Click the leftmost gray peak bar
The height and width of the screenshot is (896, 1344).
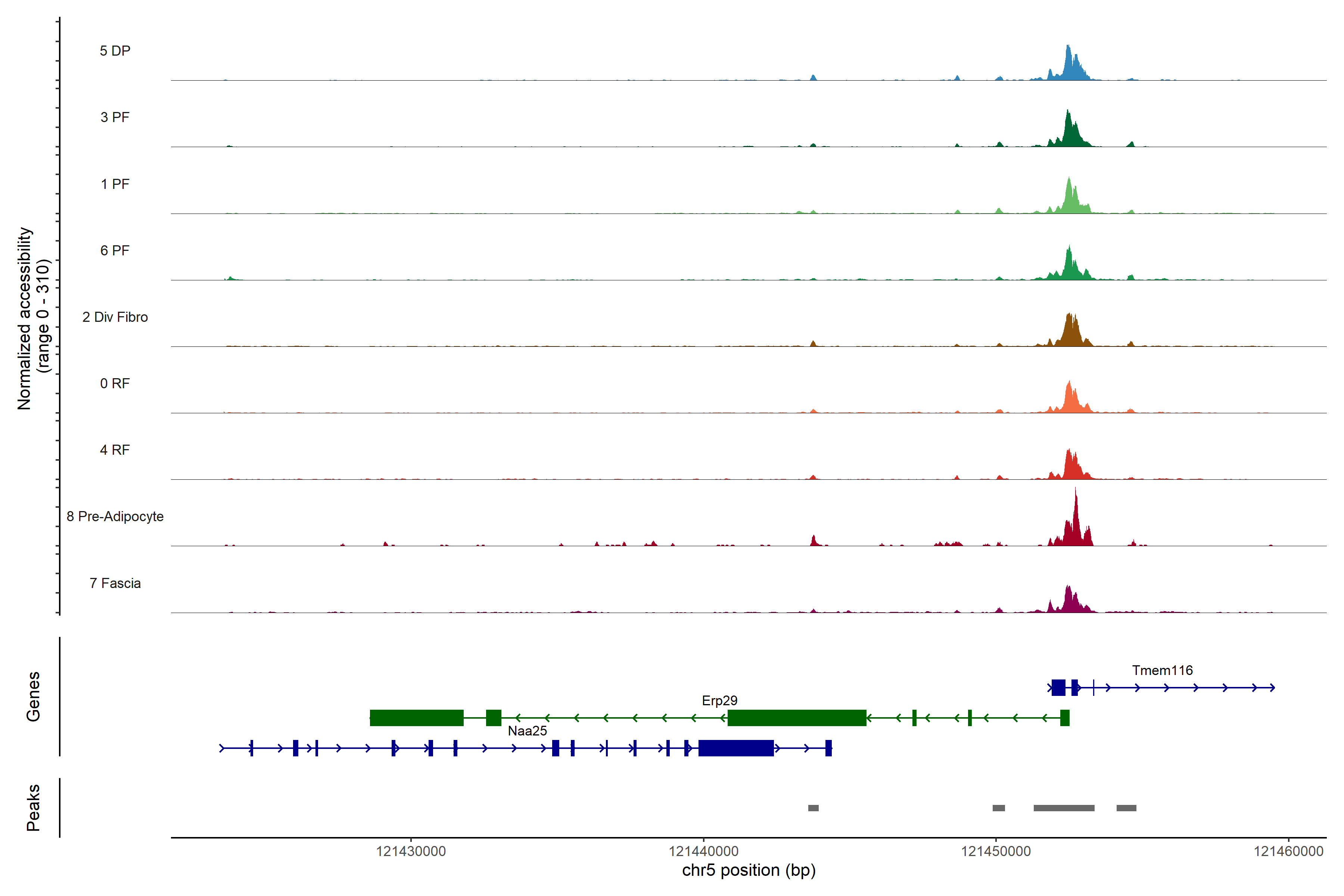(813, 808)
